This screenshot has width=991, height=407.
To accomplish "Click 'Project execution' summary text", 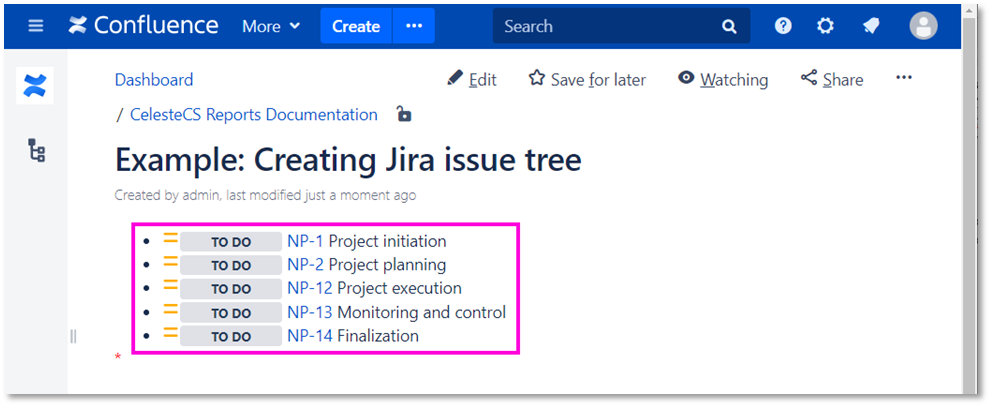I will point(399,288).
